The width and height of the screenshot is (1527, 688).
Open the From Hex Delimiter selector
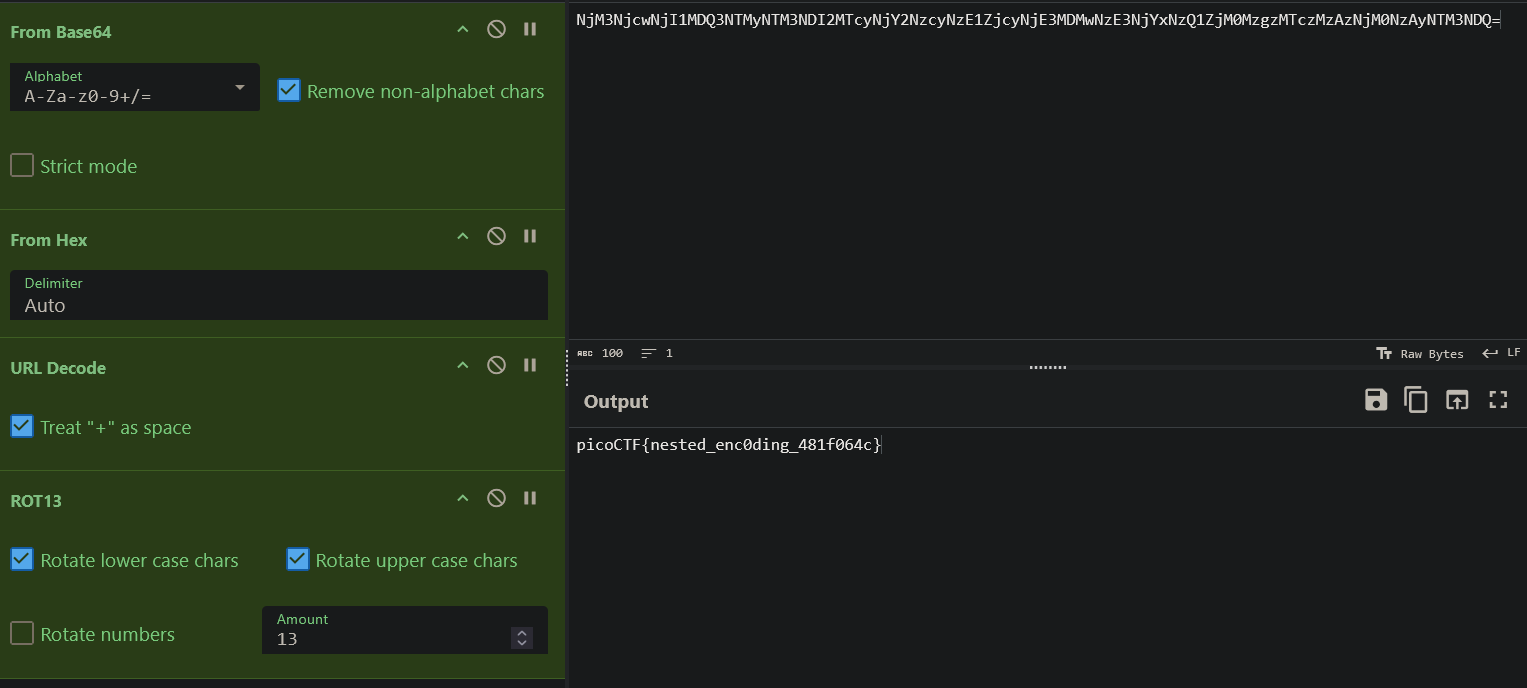278,296
